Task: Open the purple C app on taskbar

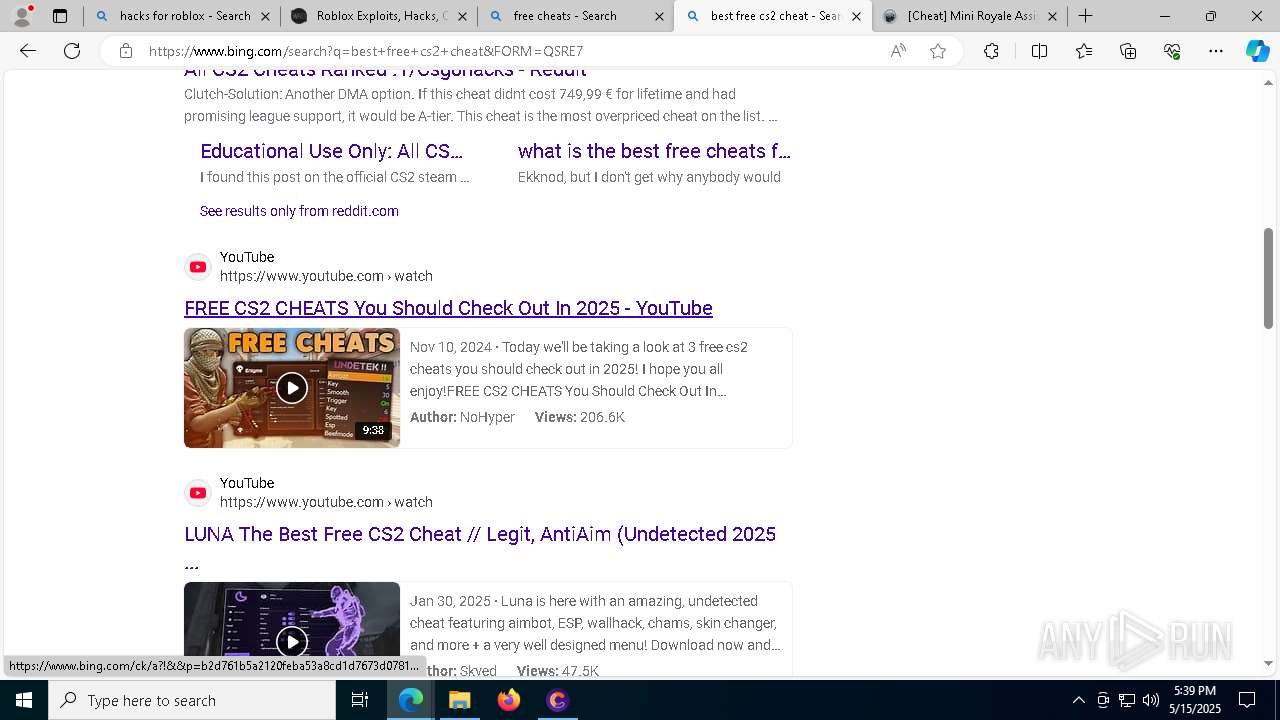Action: click(557, 700)
